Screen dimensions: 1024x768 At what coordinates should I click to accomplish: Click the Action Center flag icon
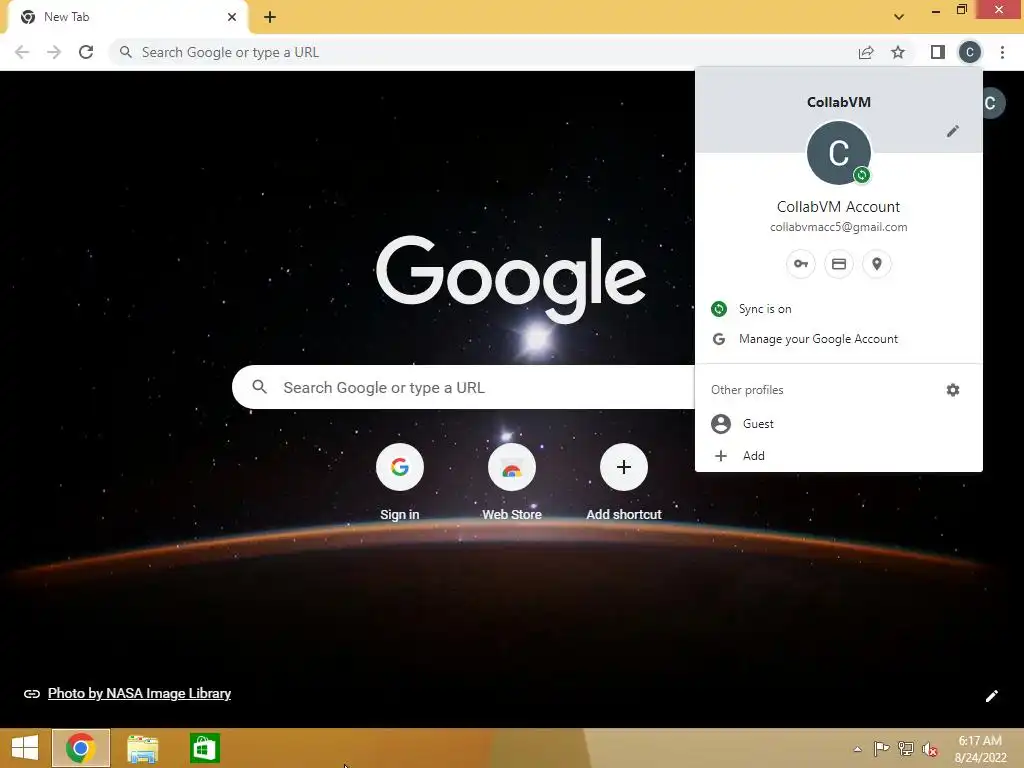(x=881, y=749)
